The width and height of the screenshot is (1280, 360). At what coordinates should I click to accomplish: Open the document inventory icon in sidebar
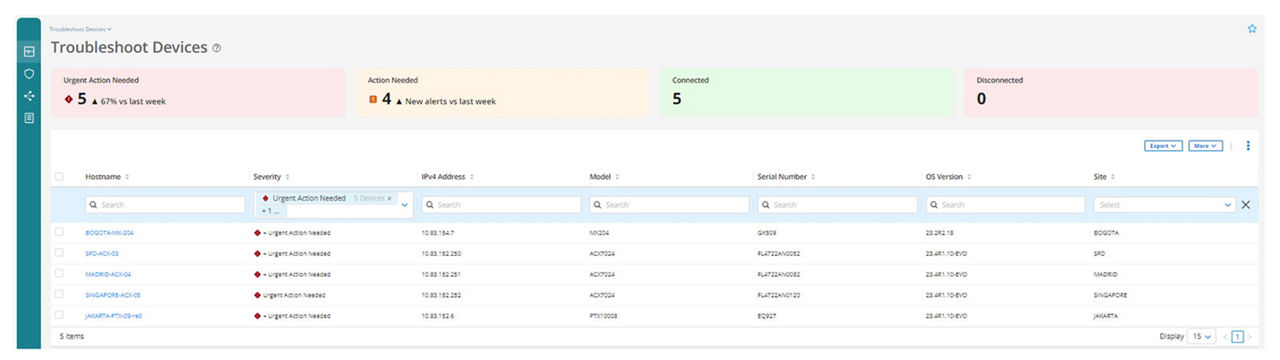click(x=29, y=118)
